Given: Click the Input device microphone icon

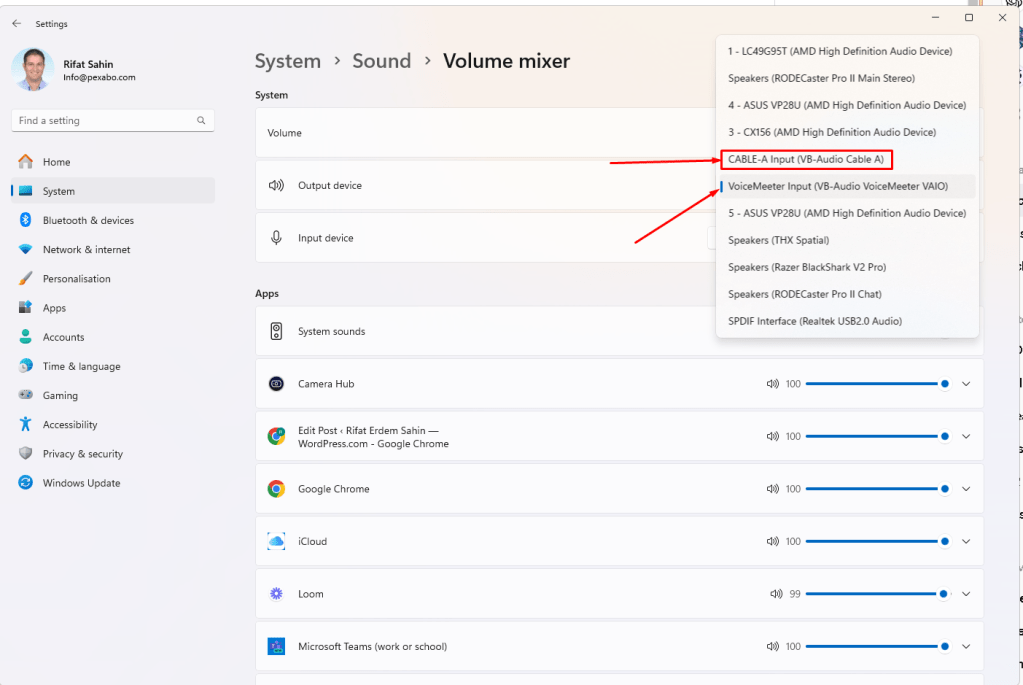Looking at the screenshot, I should (276, 238).
